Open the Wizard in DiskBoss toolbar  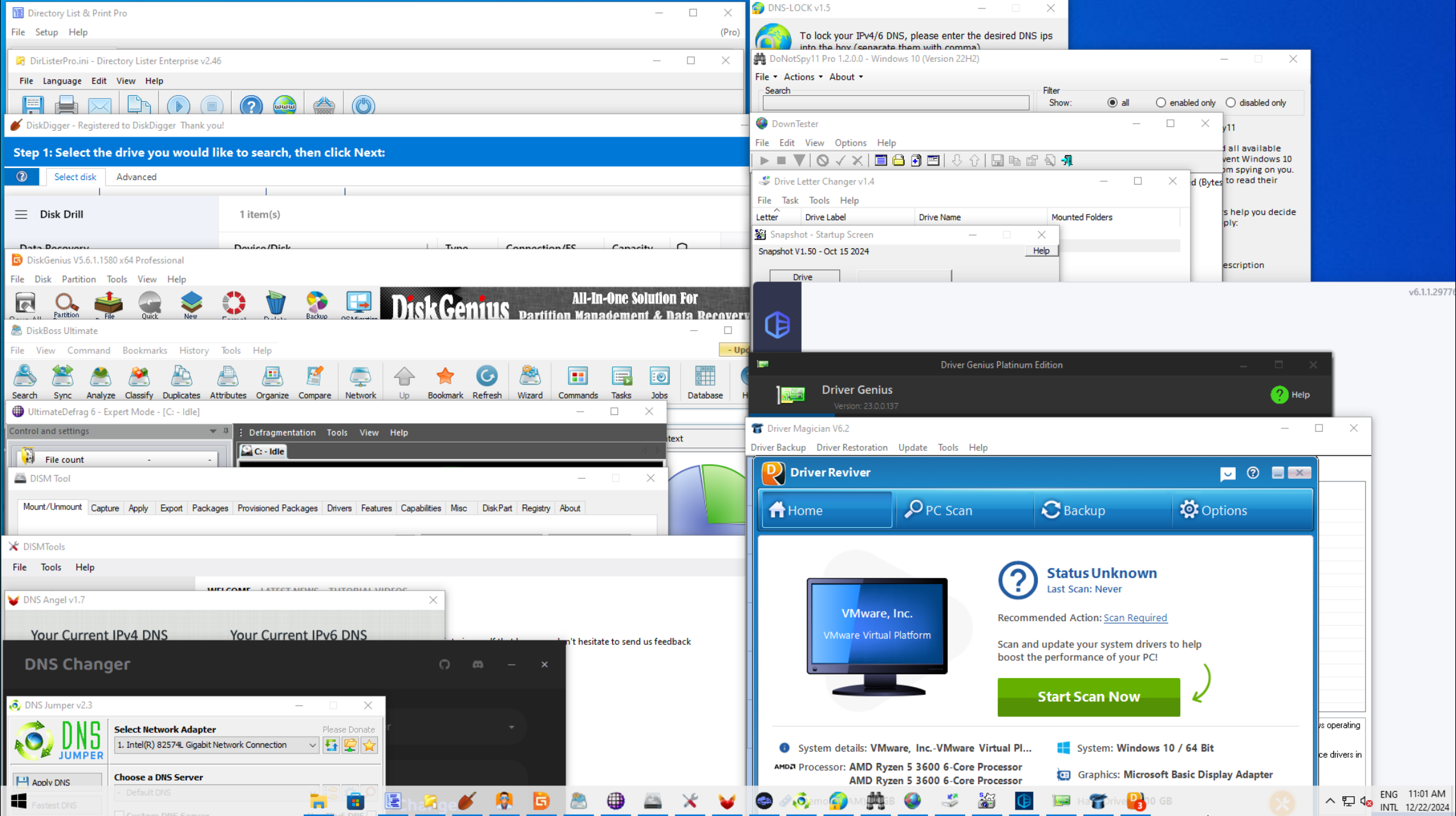(x=530, y=382)
